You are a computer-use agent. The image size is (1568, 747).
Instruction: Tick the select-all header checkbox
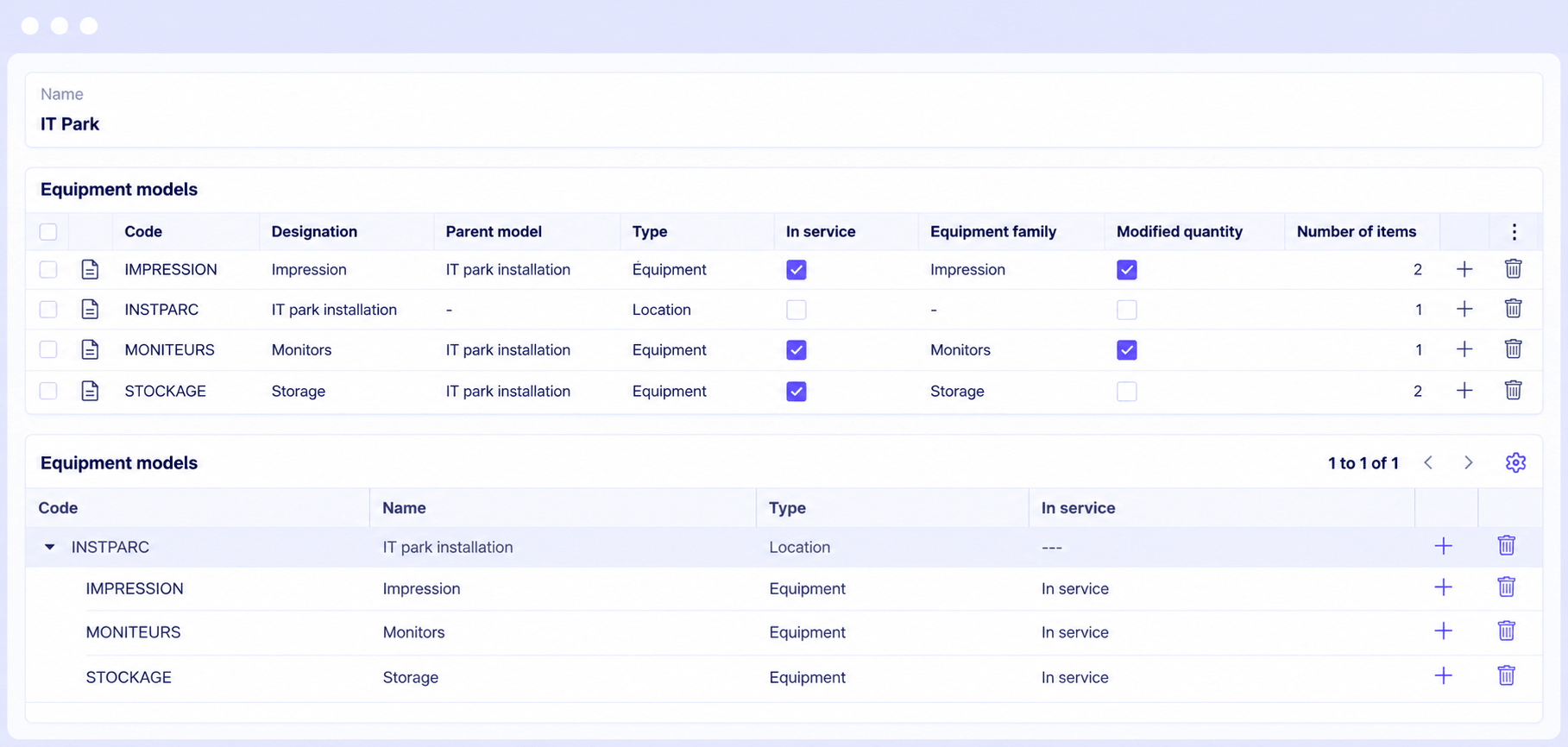point(48,231)
